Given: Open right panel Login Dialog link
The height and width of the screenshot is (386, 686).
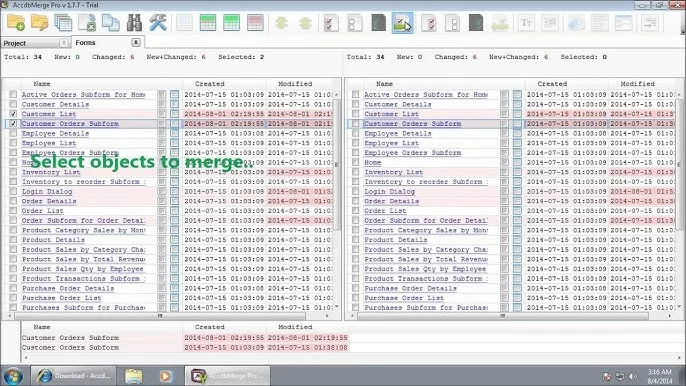Looking at the screenshot, I should [x=390, y=191].
